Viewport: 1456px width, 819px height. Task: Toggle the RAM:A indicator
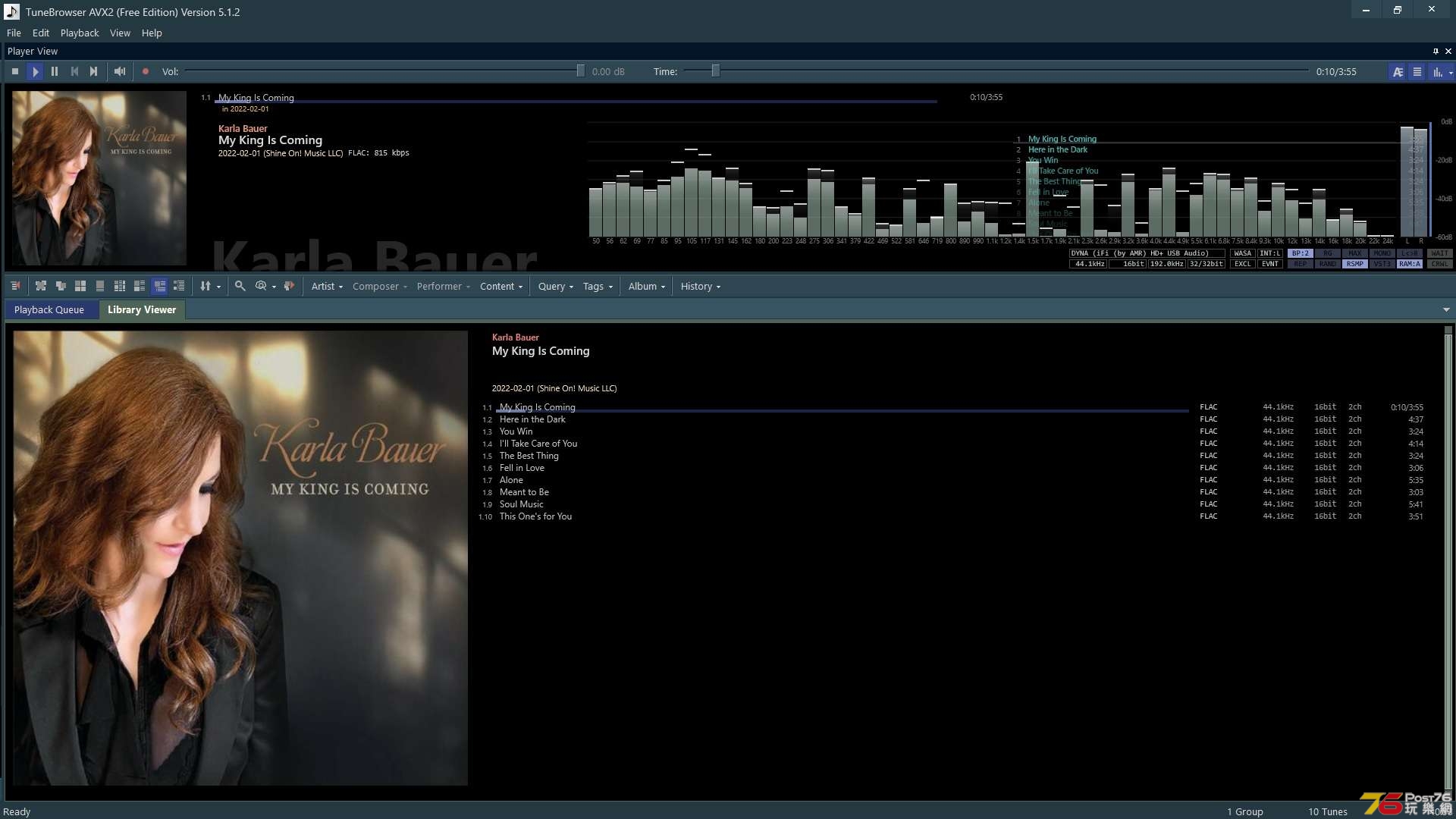click(1410, 264)
